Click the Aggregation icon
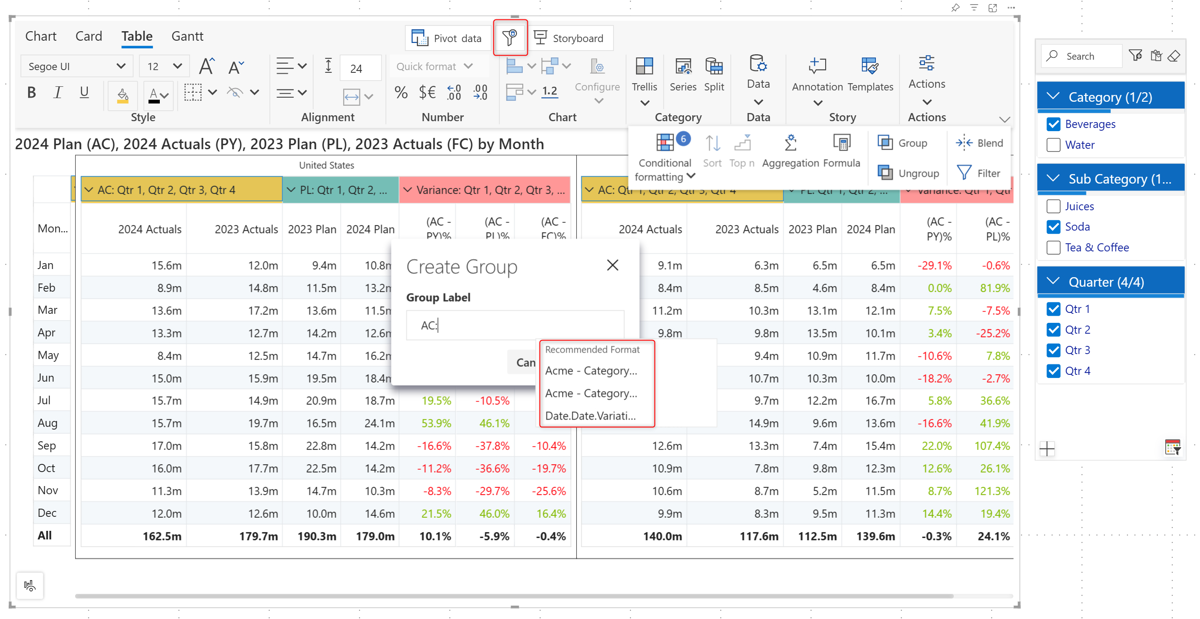 click(790, 144)
